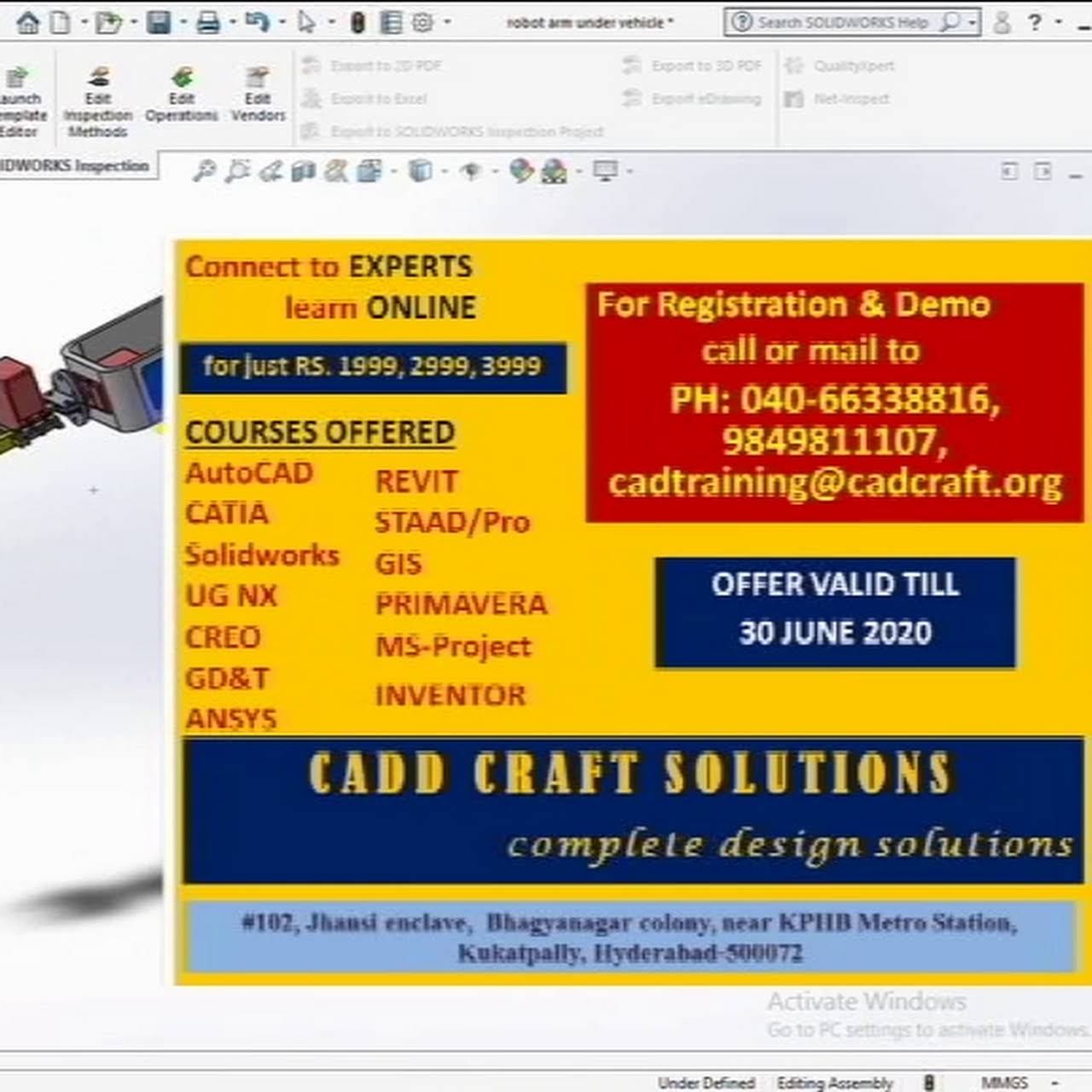Image resolution: width=1092 pixels, height=1092 pixels.
Task: Click the right panel-tile button in the viewport corner
Action: (x=1043, y=171)
